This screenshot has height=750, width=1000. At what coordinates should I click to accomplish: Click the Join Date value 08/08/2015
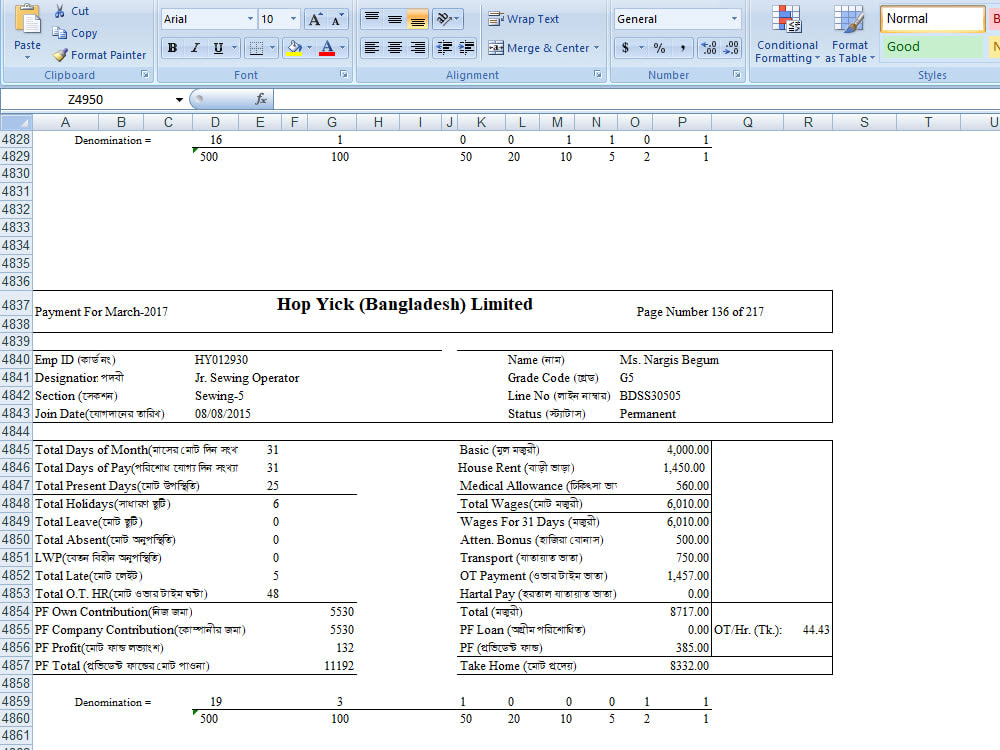[x=223, y=414]
